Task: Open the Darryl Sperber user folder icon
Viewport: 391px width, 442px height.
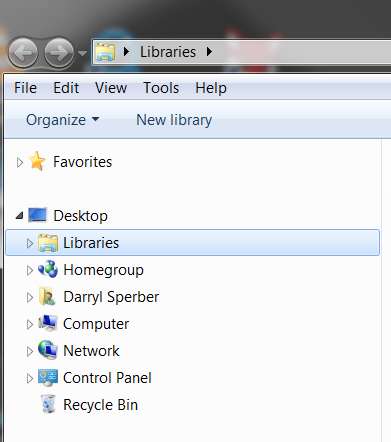Action: pyautogui.click(x=47, y=297)
